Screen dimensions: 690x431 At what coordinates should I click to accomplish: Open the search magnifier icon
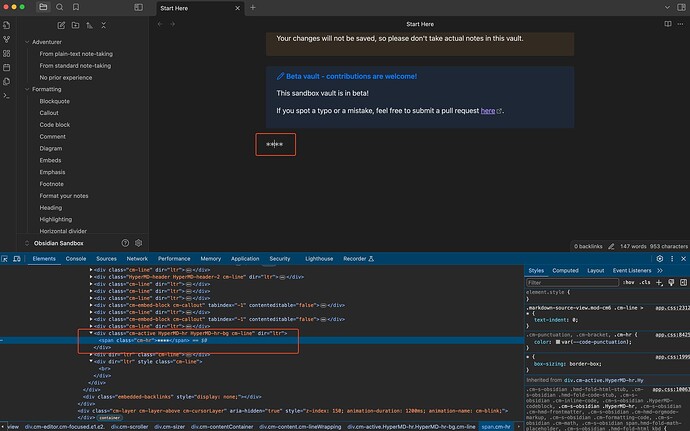click(59, 7)
